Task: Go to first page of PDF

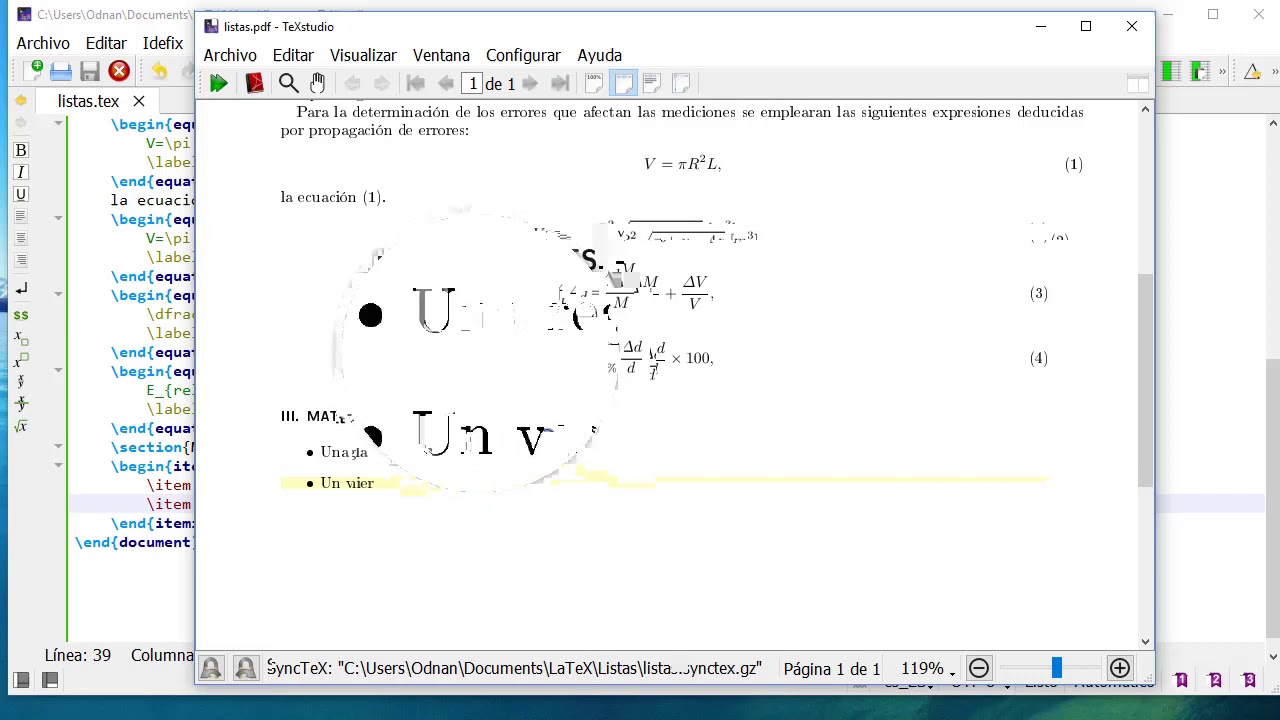Action: (x=416, y=84)
